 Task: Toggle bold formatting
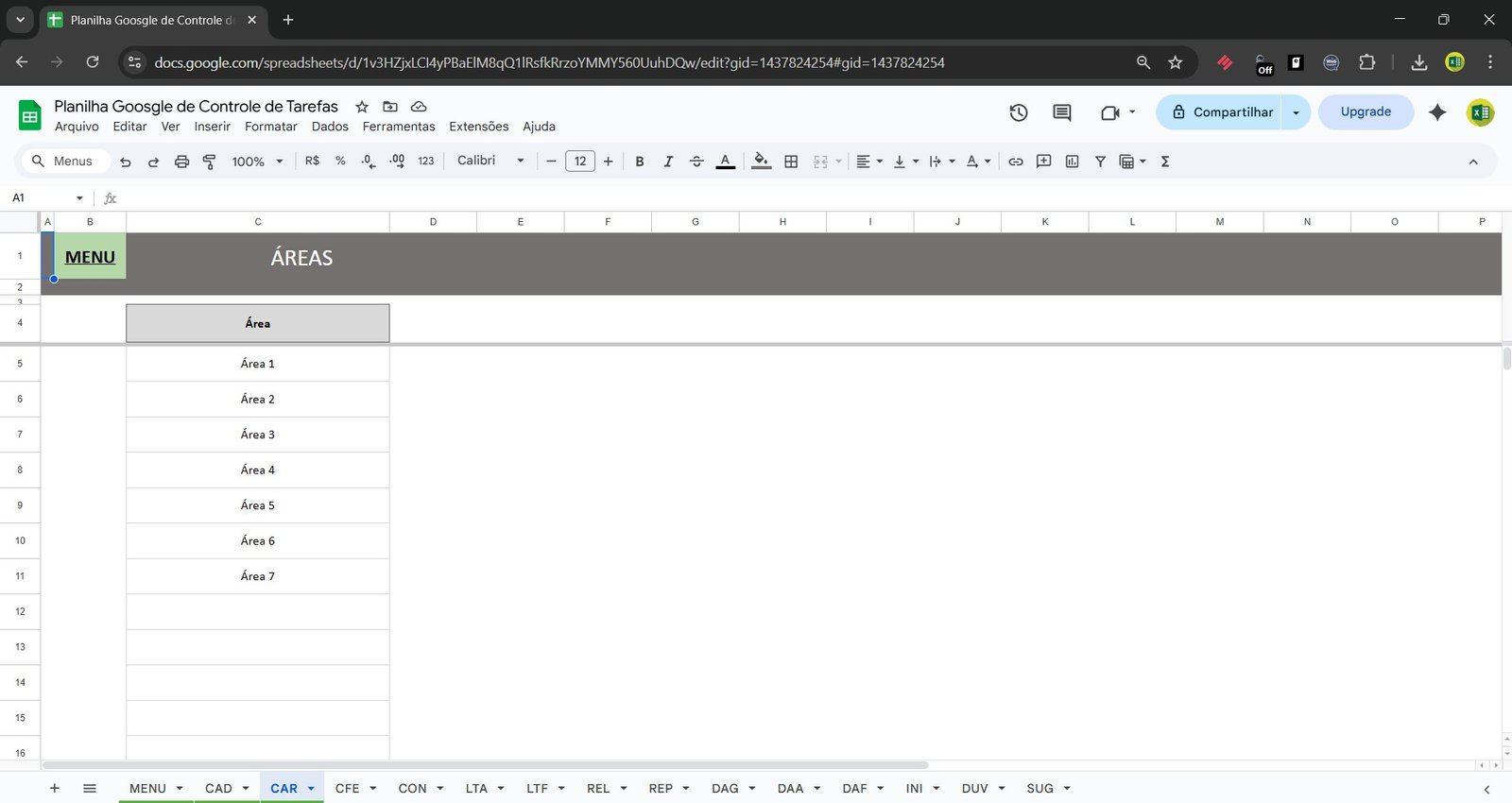point(640,162)
